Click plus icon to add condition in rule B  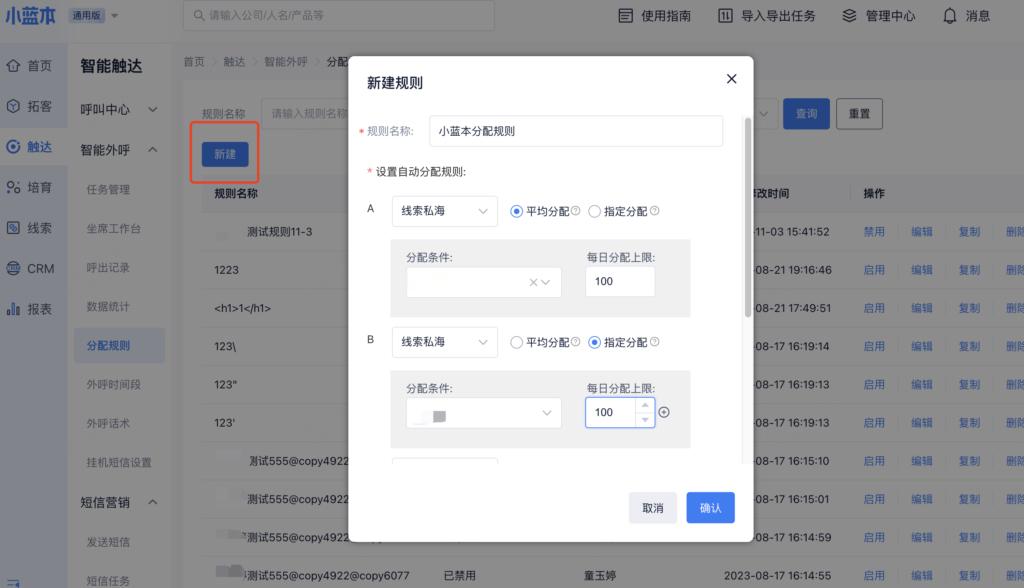[x=664, y=412]
